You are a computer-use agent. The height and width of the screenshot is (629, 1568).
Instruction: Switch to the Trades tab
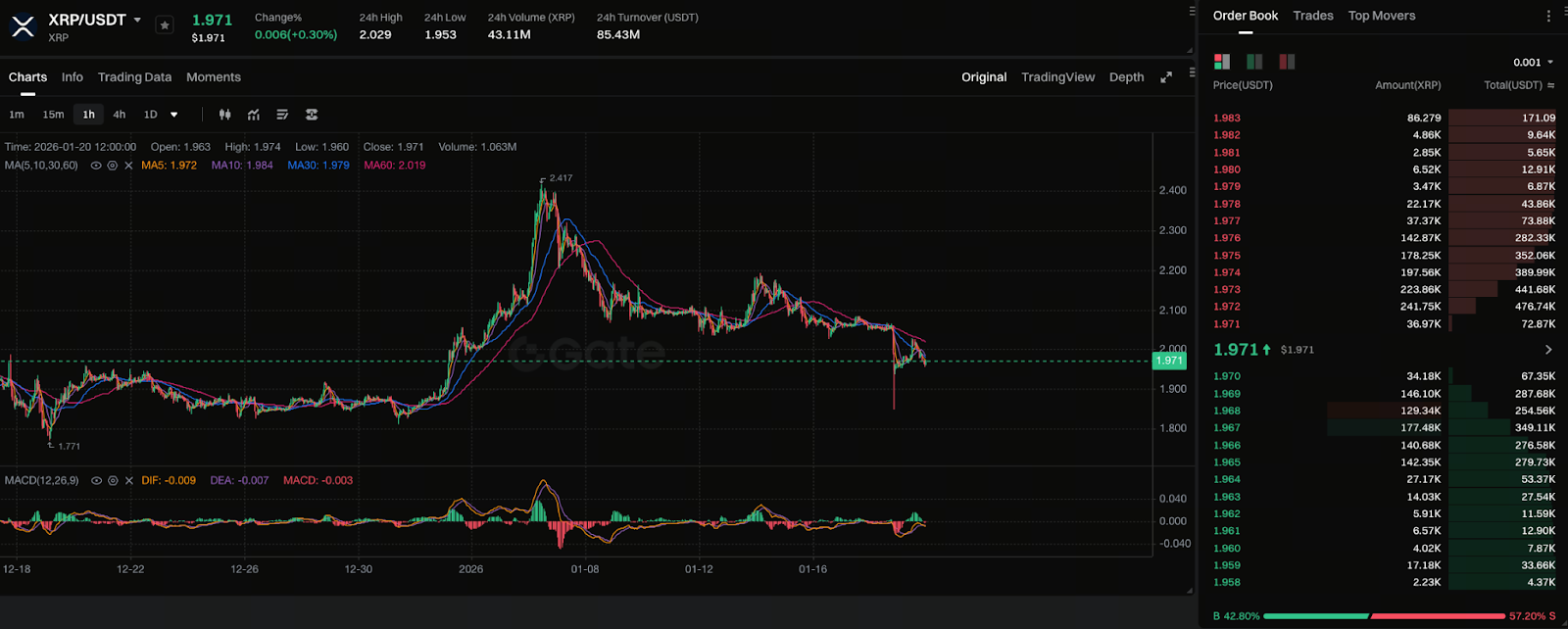coord(1313,16)
